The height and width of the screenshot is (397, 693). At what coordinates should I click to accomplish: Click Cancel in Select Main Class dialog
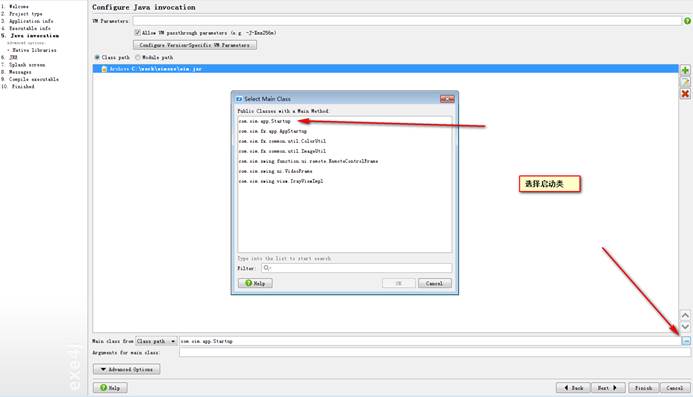point(434,283)
